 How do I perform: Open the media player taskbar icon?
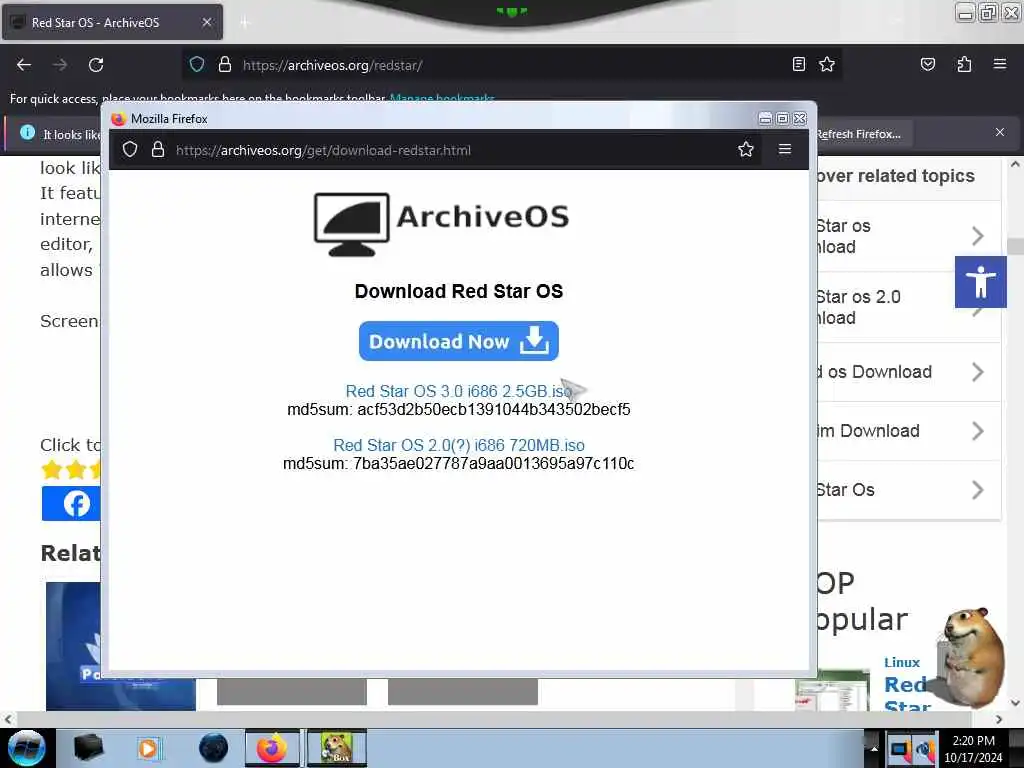click(148, 748)
